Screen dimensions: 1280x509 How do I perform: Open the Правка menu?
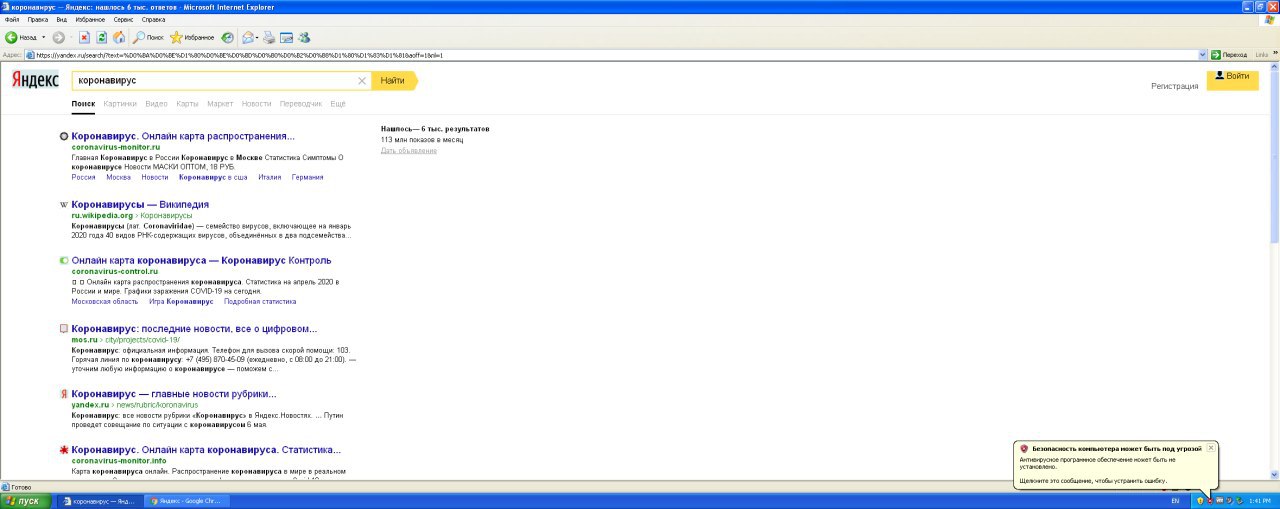[x=38, y=19]
